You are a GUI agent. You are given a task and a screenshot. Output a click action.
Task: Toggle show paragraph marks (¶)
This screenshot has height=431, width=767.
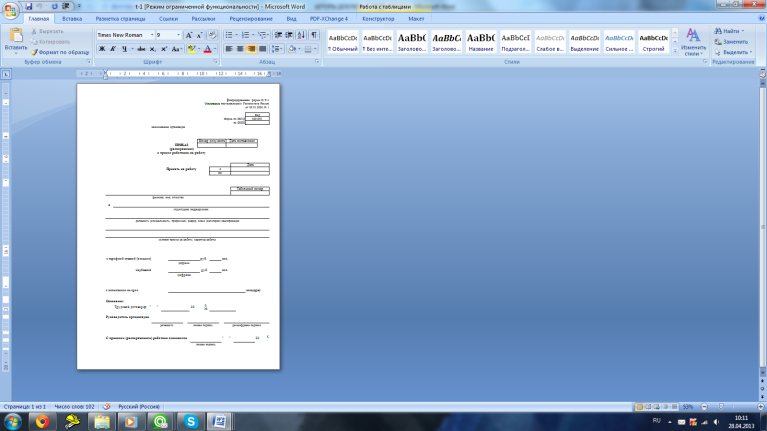314,35
